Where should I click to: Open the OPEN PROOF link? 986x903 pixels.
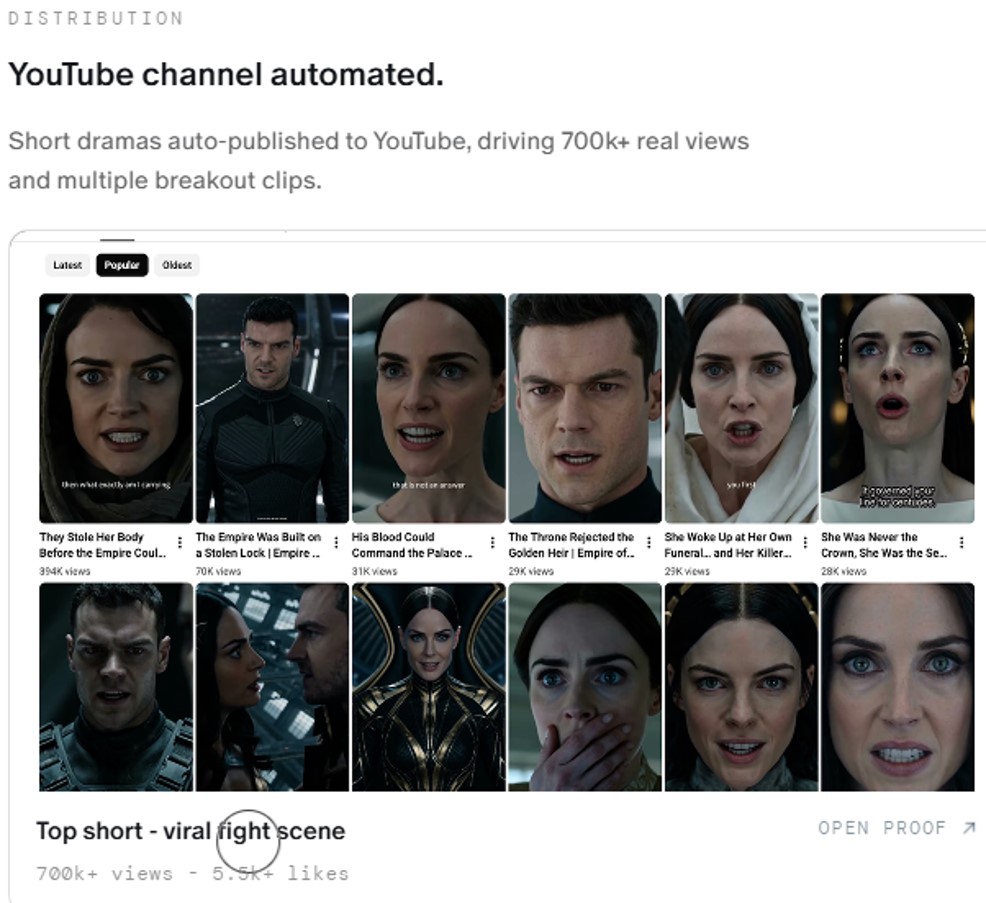click(x=897, y=828)
